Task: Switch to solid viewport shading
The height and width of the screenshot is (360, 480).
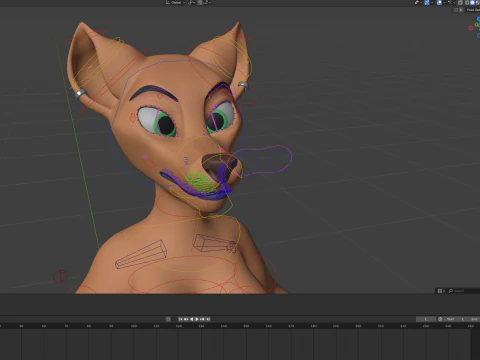Action: pyautogui.click(x=473, y=2)
